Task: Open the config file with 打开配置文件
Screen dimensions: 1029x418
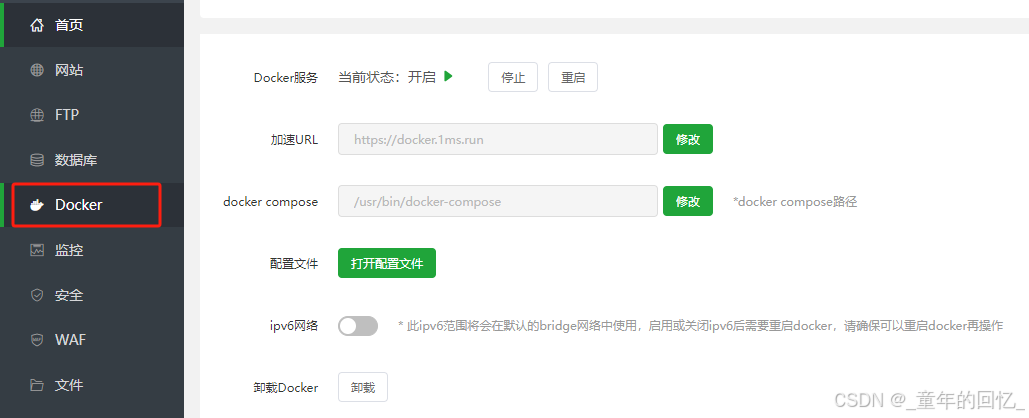Action: (387, 263)
